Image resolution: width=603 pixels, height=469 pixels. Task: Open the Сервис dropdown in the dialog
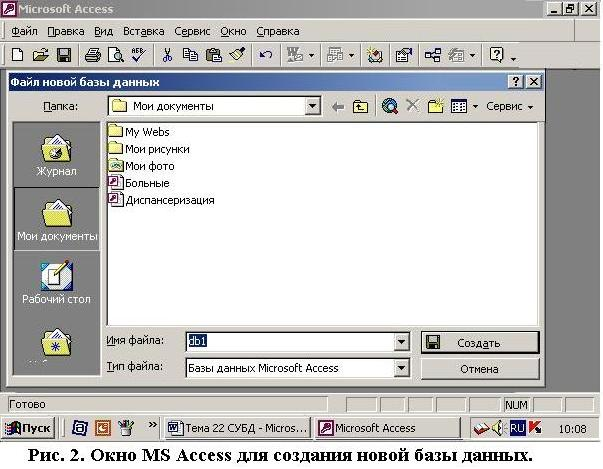pos(509,106)
